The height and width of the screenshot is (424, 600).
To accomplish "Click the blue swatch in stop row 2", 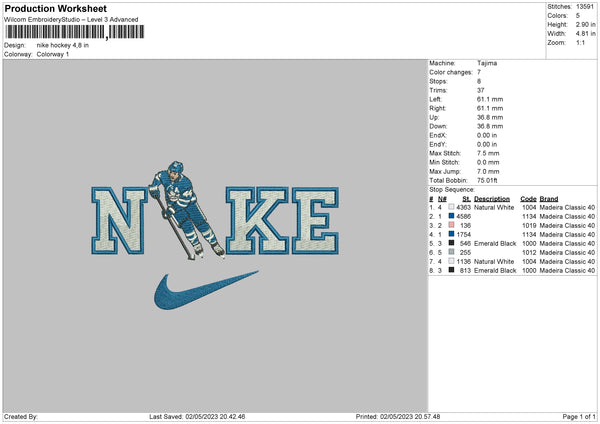I will click(452, 216).
